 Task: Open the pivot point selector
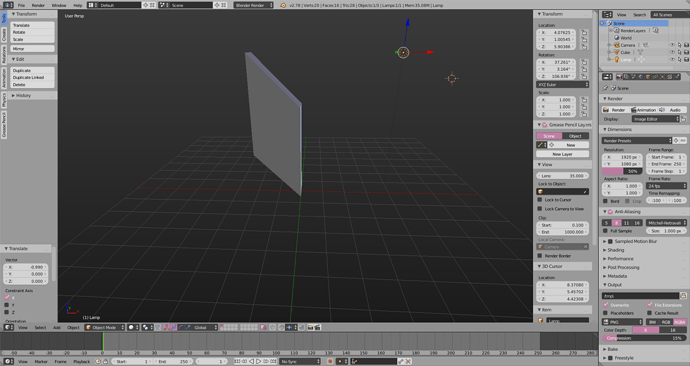pyautogui.click(x=147, y=327)
